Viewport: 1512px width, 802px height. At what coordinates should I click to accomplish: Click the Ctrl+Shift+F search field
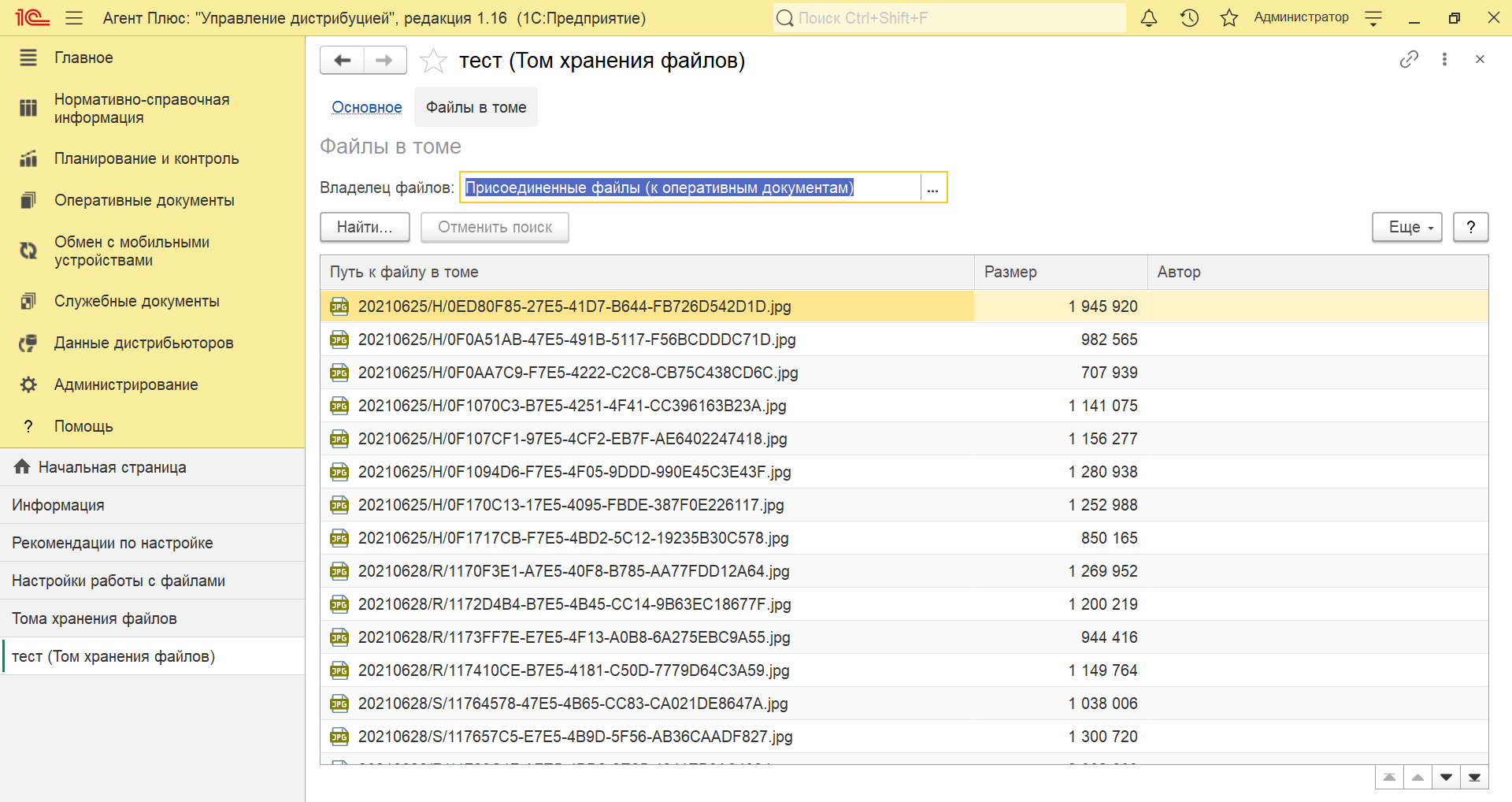point(949,17)
